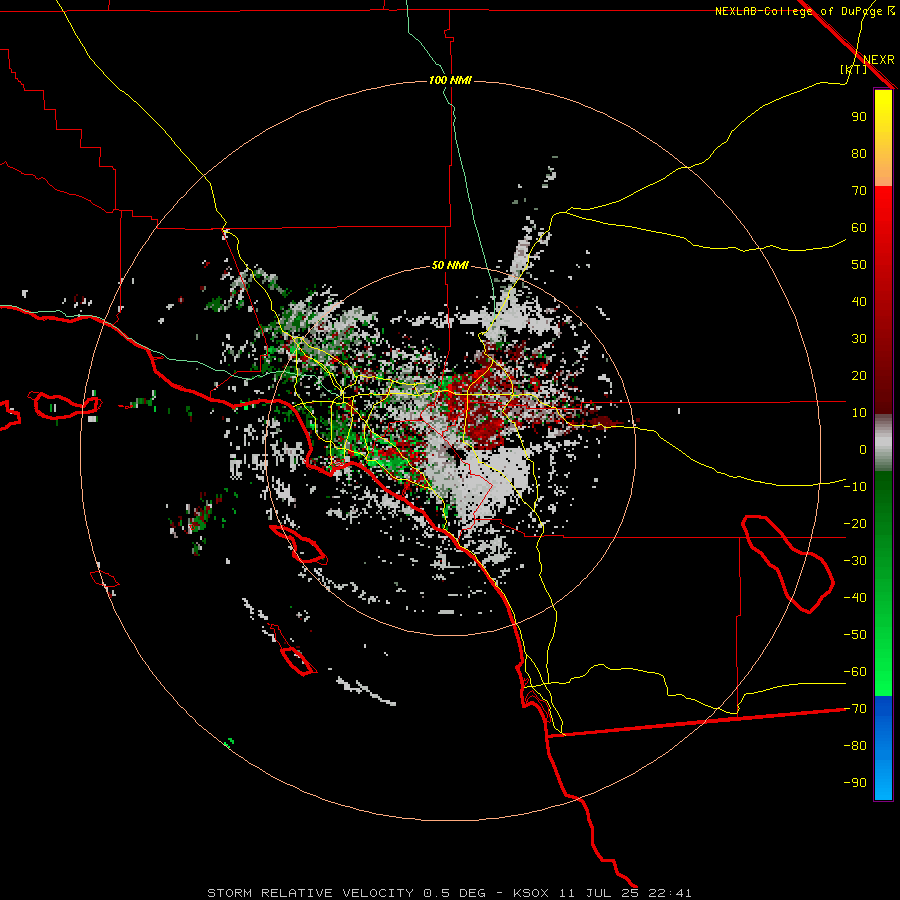This screenshot has width=900, height=900.
Task: Click the blue bottom segment of color bar
Action: (883, 748)
